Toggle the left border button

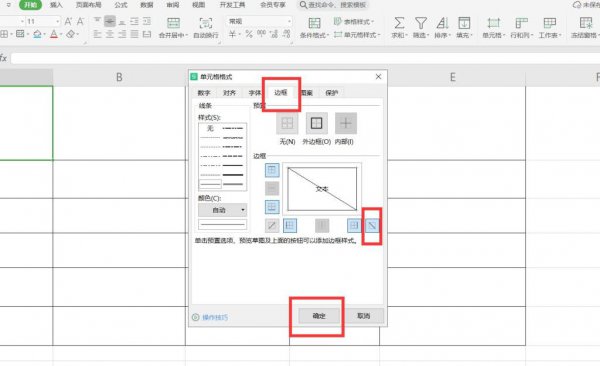point(290,225)
